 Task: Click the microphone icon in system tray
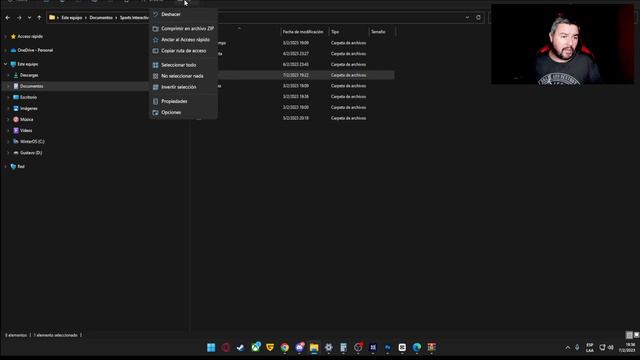pyautogui.click(x=577, y=348)
